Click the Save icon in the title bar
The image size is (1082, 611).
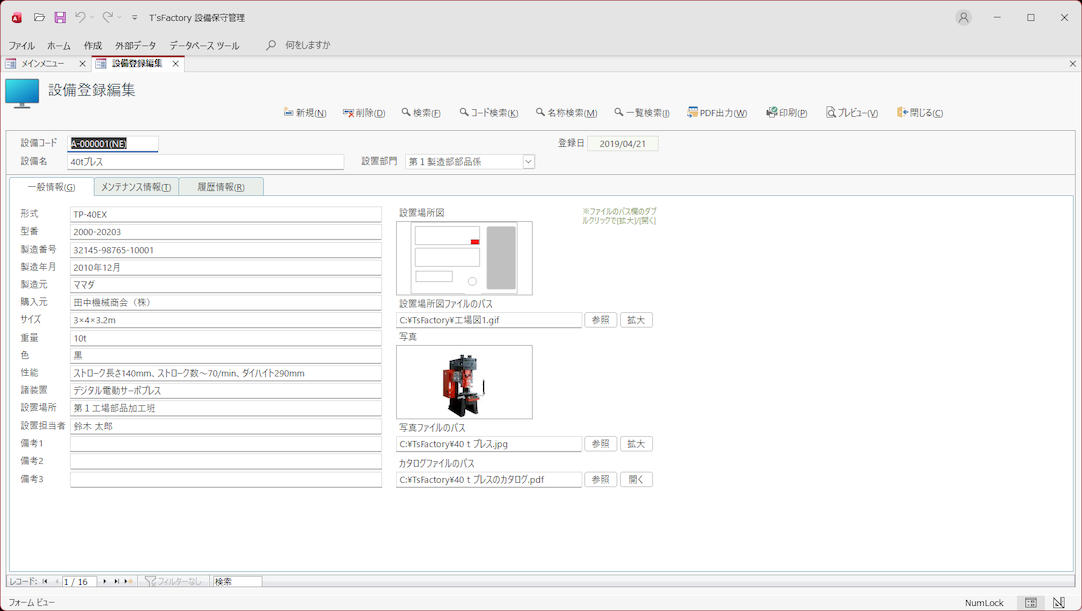pyautogui.click(x=60, y=18)
